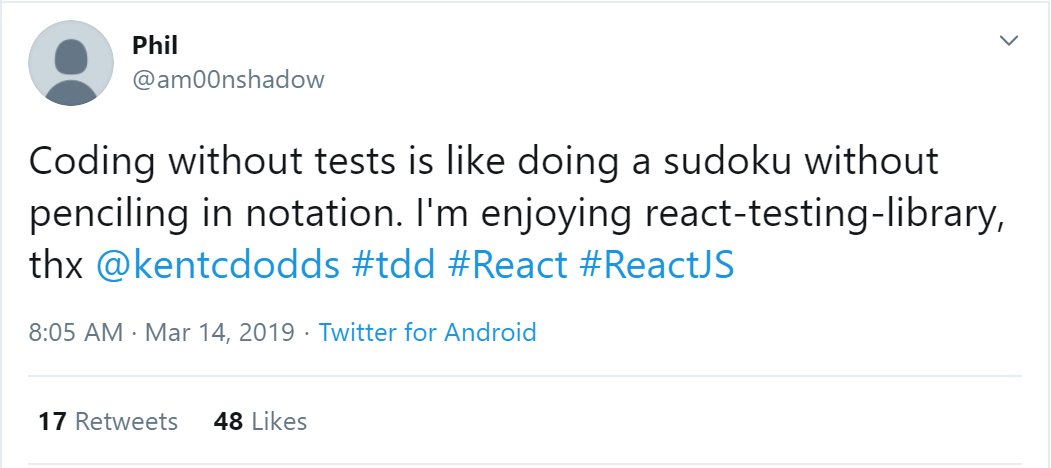Image resolution: width=1051 pixels, height=468 pixels.
Task: Click the word "thx" before the mention
Action: point(56,266)
